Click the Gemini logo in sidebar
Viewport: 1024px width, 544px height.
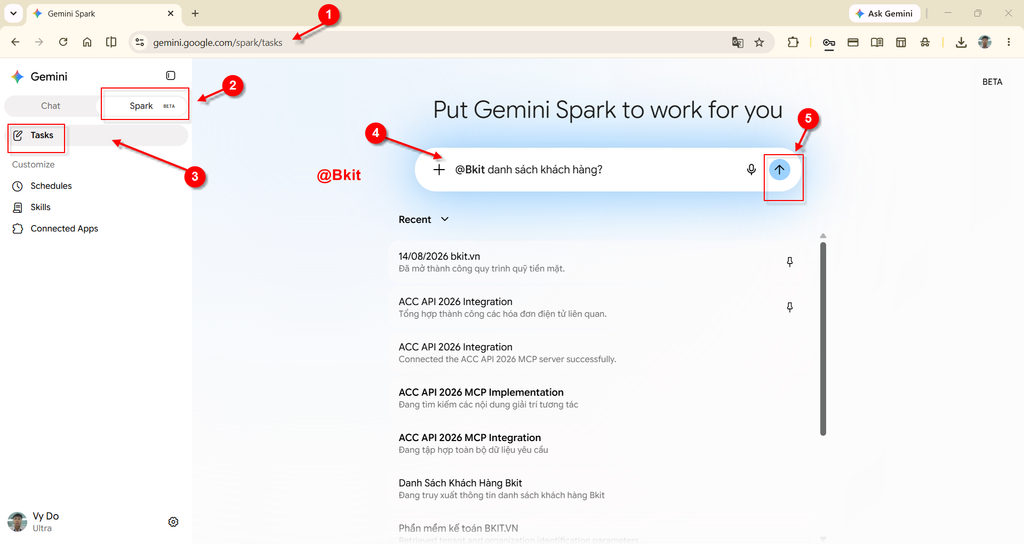pyautogui.click(x=18, y=76)
